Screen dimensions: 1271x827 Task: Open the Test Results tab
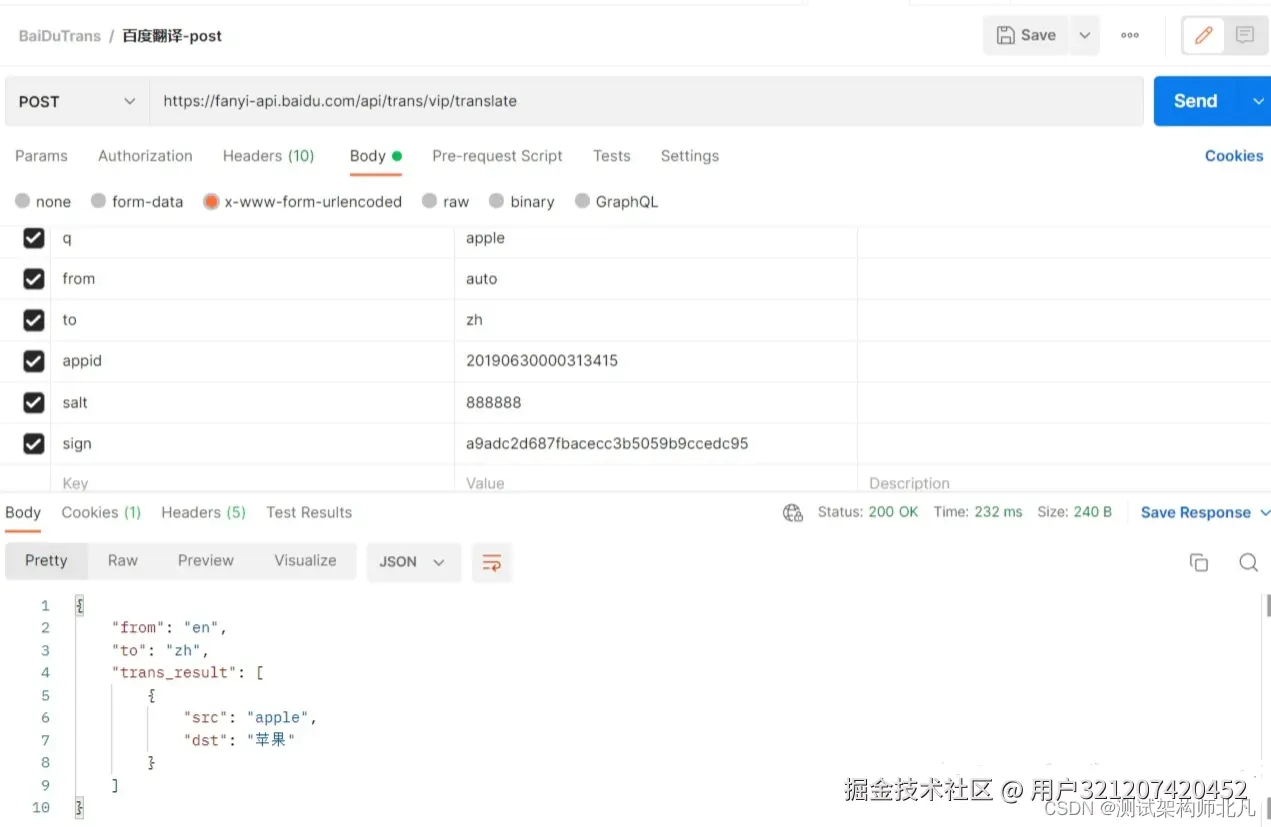point(309,513)
